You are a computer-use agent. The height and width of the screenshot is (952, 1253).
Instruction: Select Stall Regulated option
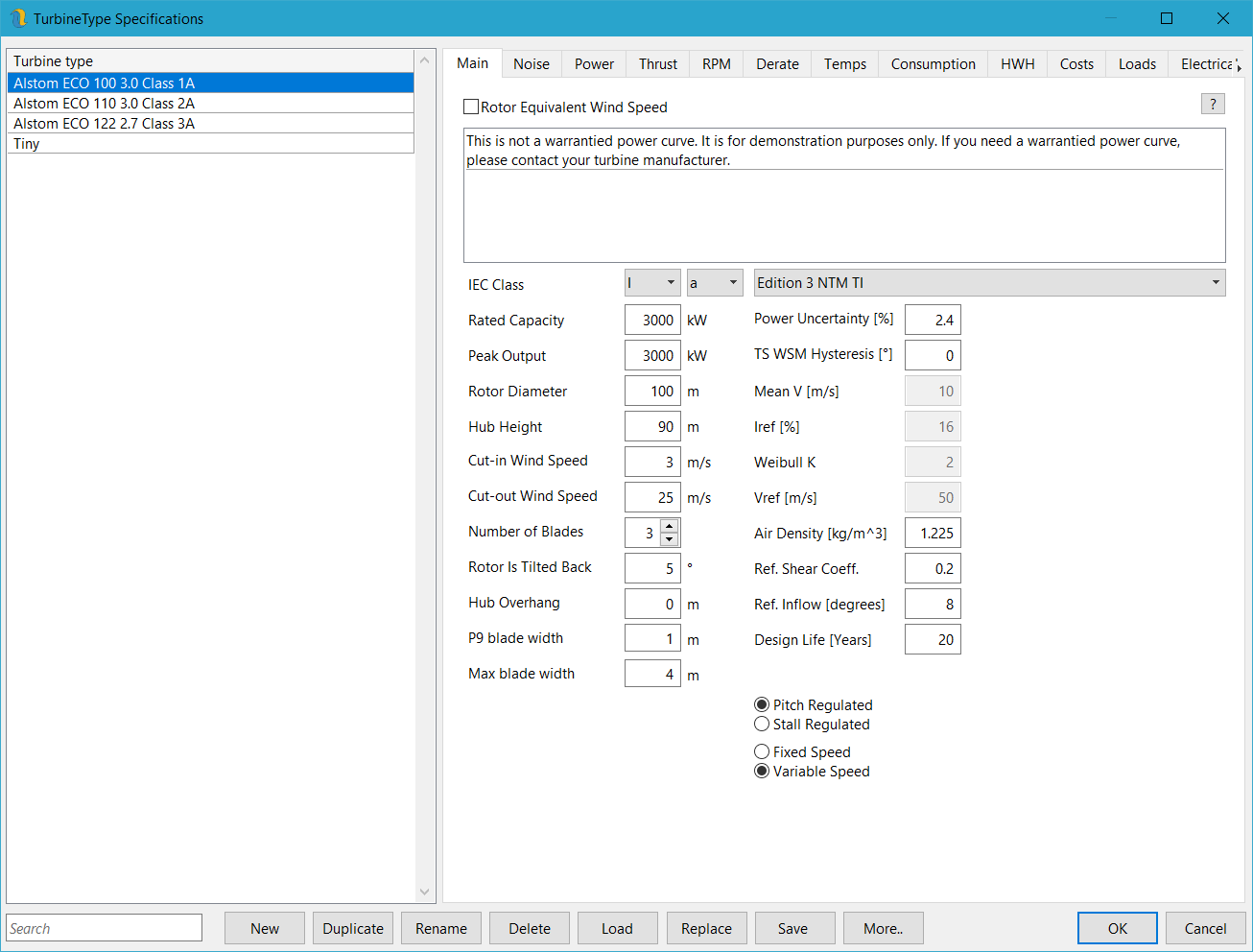pyautogui.click(x=762, y=725)
